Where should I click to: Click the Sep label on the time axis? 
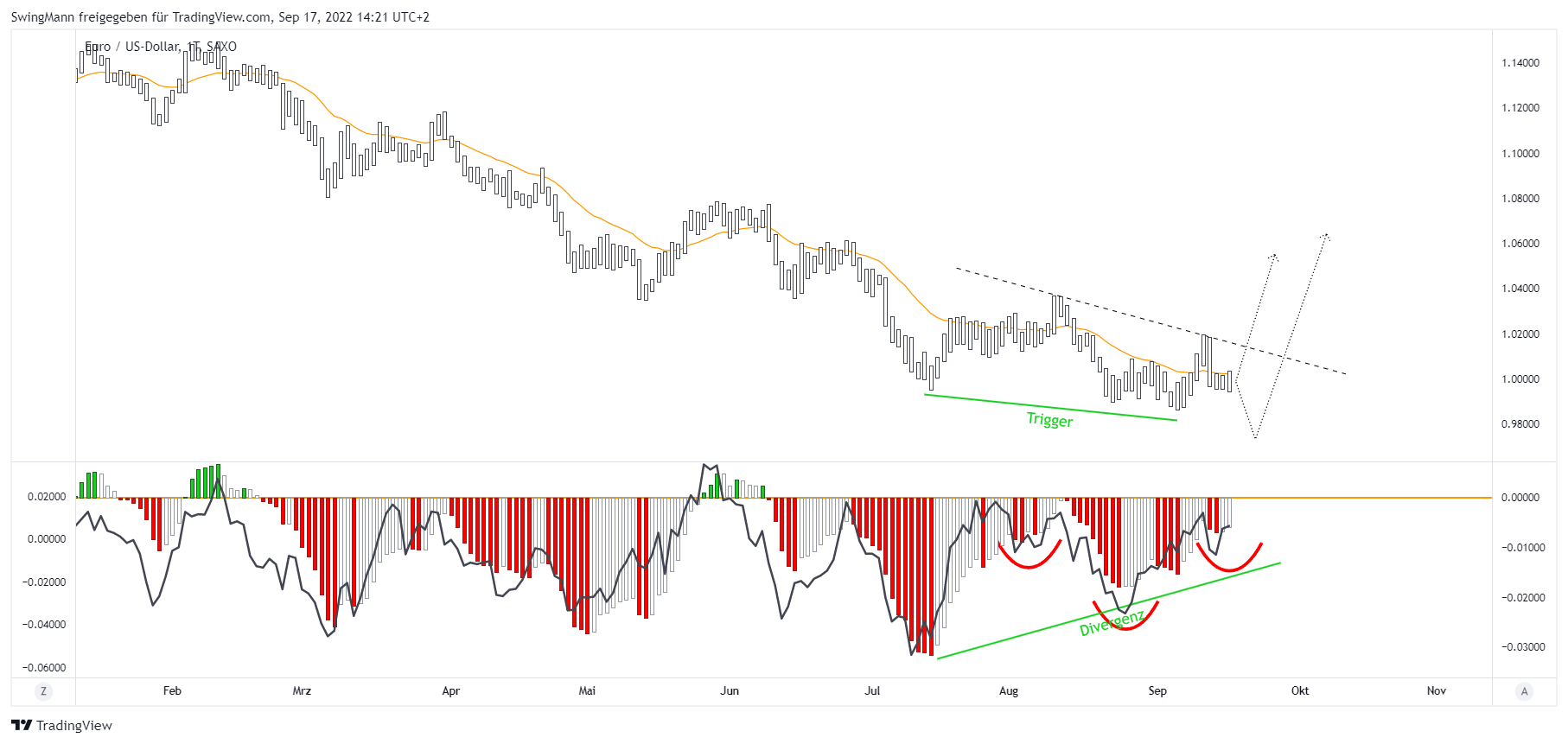(1157, 691)
